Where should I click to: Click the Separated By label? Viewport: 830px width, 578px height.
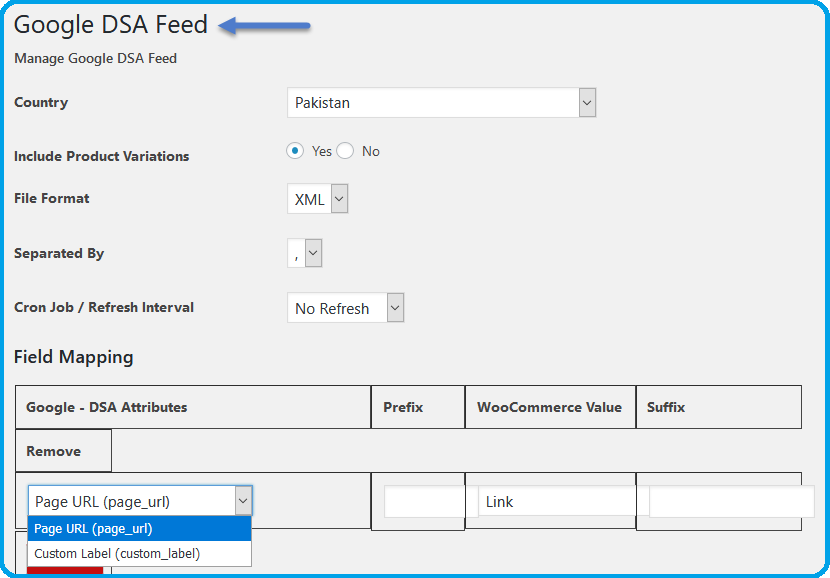(59, 254)
